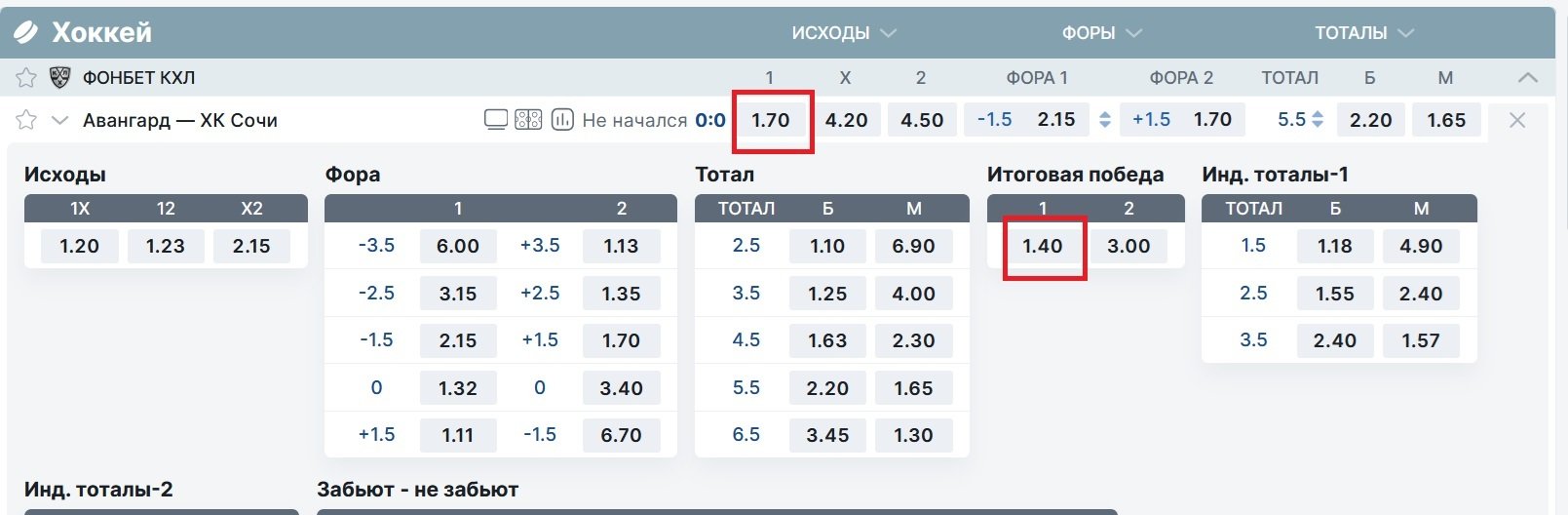Screen dimensions: 1568x515
Task: Step the ФОРА 1 handicap value arrows
Action: tap(1105, 120)
